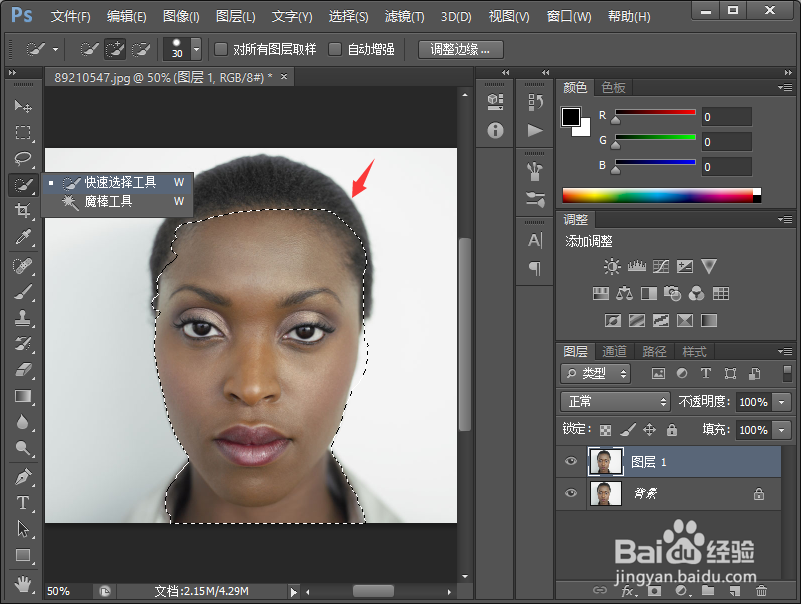Open the 填充 slider dropdown arrow
The image size is (801, 604).
(x=782, y=430)
